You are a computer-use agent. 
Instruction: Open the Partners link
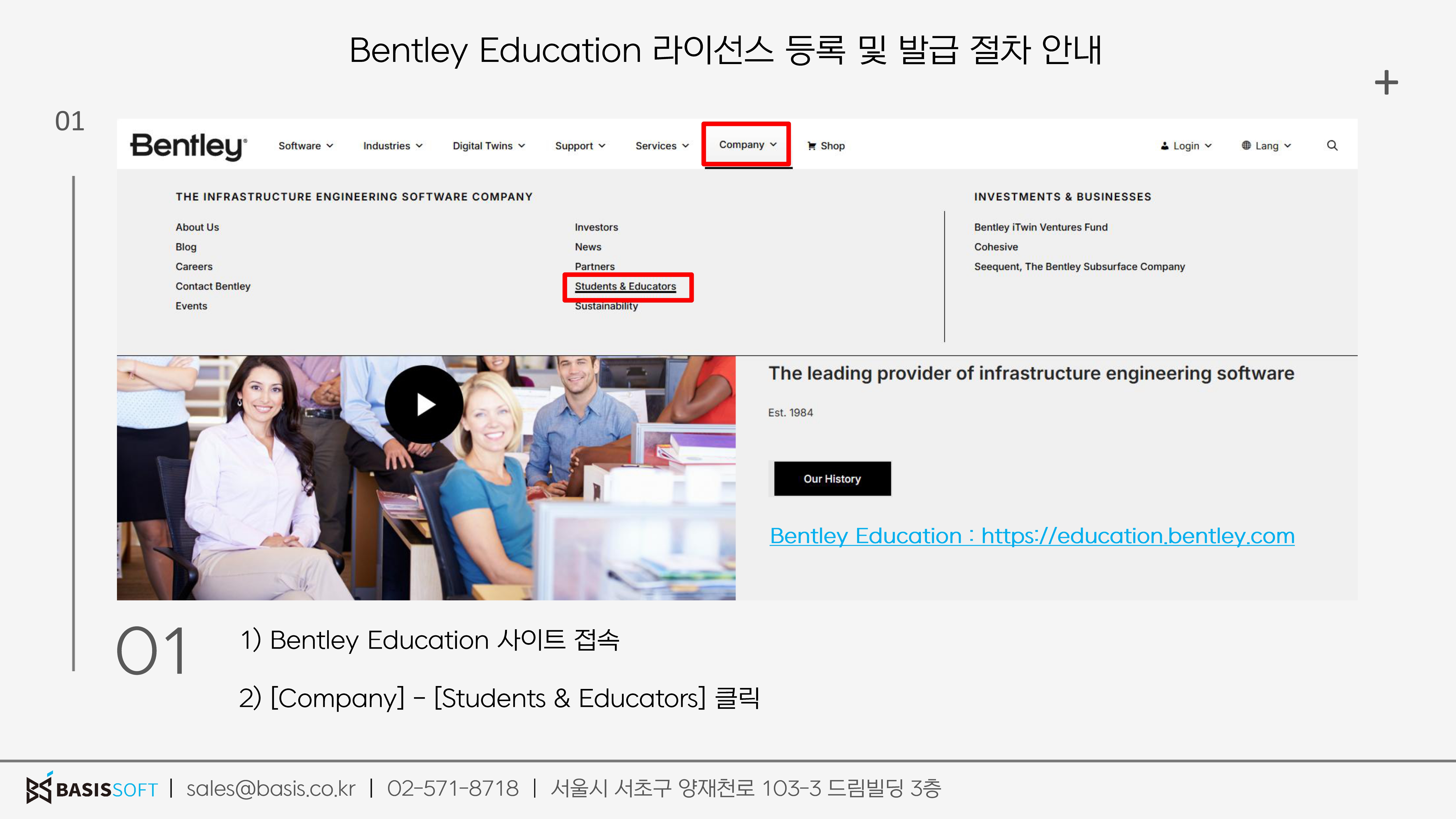(x=595, y=267)
